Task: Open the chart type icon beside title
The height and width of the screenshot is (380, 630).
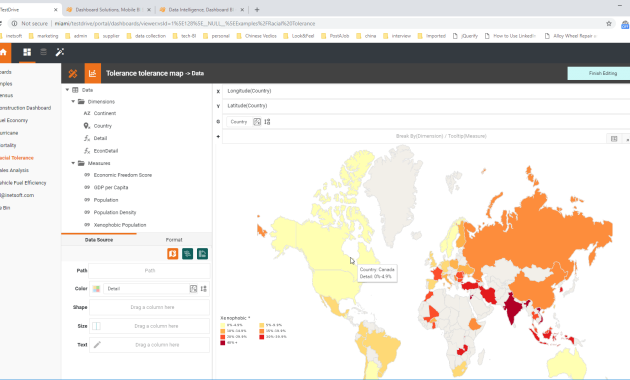Action: 92,73
